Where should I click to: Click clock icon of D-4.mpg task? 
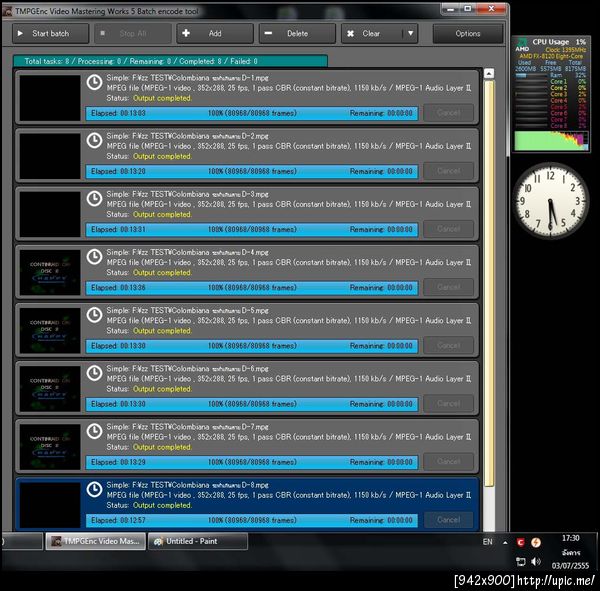(94, 257)
